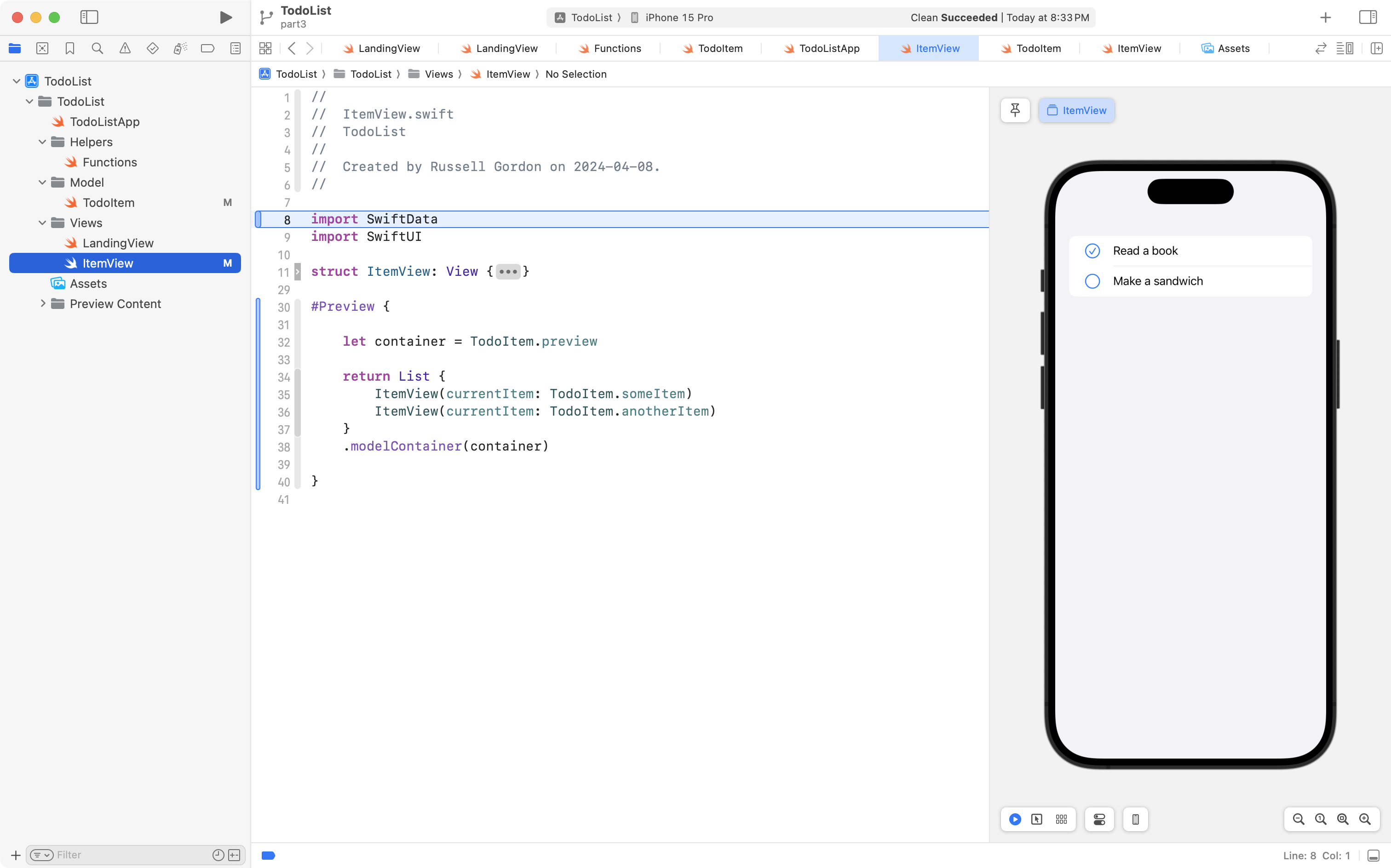Image resolution: width=1391 pixels, height=868 pixels.
Task: Show the Source Control navigator
Action: [x=42, y=48]
